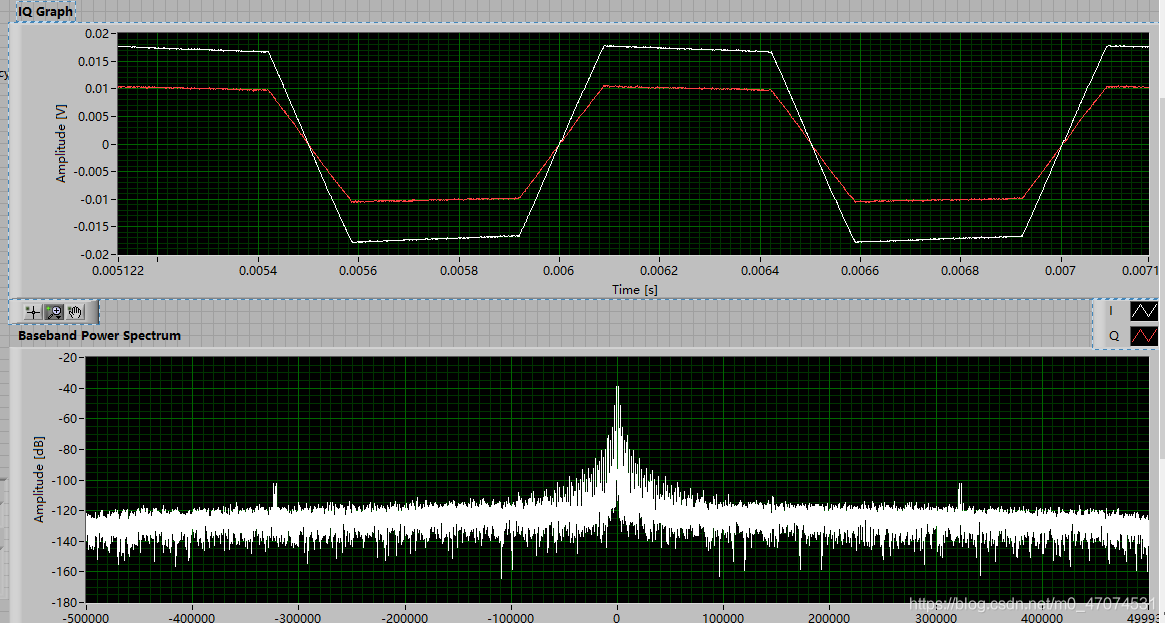The height and width of the screenshot is (623, 1165).
Task: Click the Amplitude [dB] axis label
Action: coord(39,480)
